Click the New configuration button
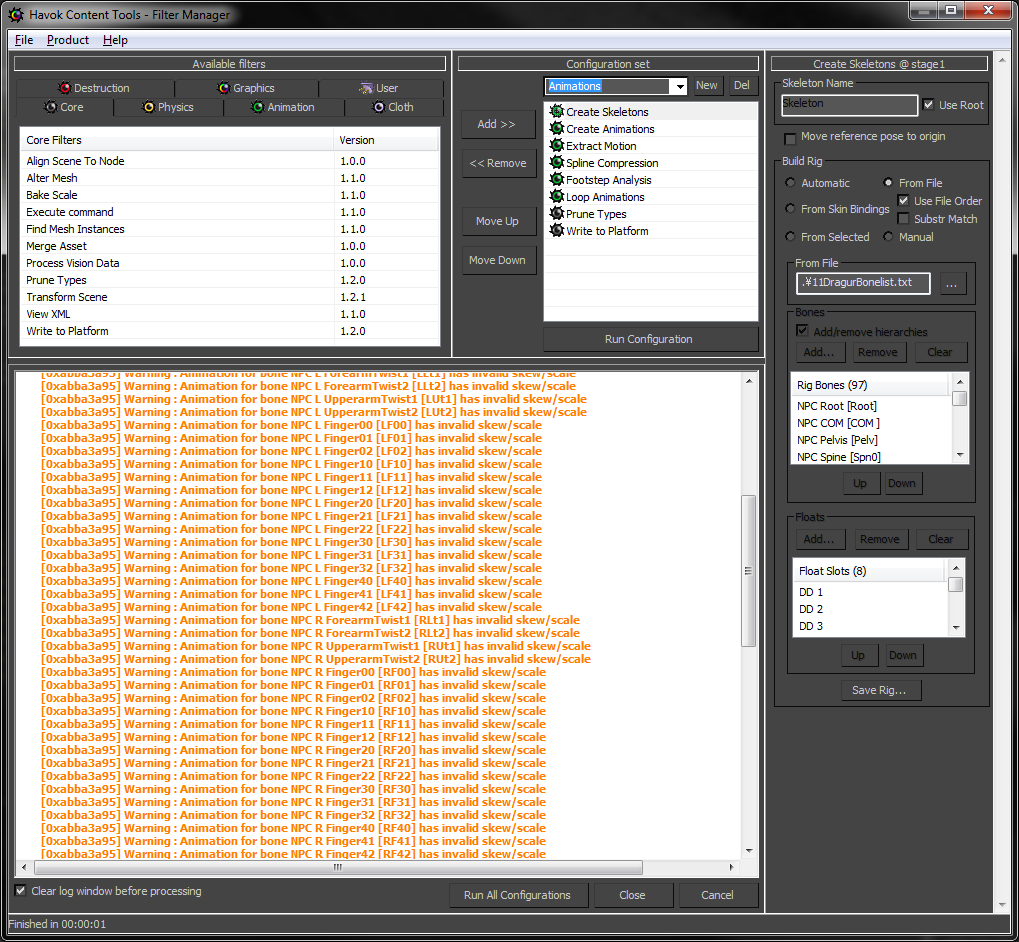Image resolution: width=1019 pixels, height=942 pixels. coord(706,86)
